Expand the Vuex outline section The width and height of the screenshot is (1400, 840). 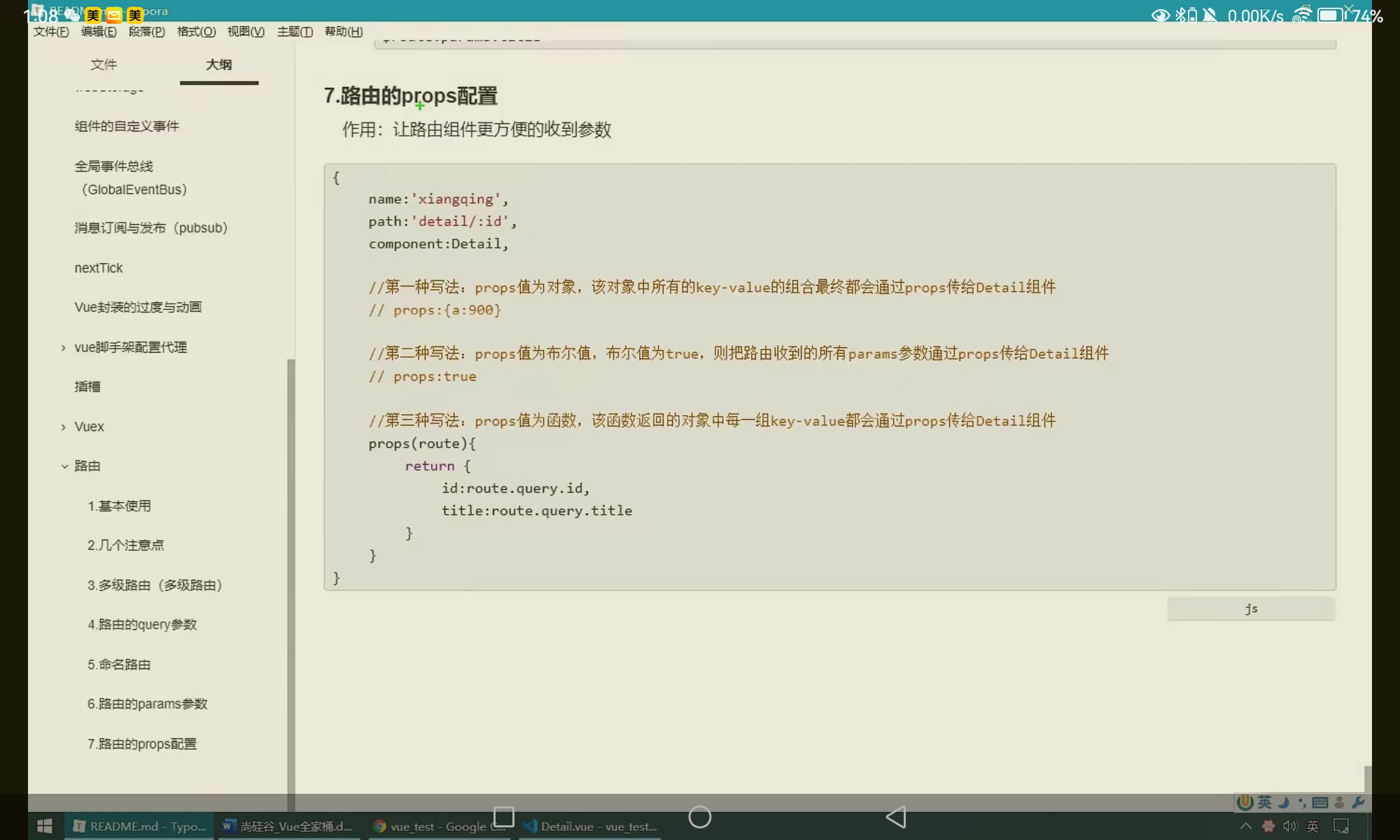(64, 427)
